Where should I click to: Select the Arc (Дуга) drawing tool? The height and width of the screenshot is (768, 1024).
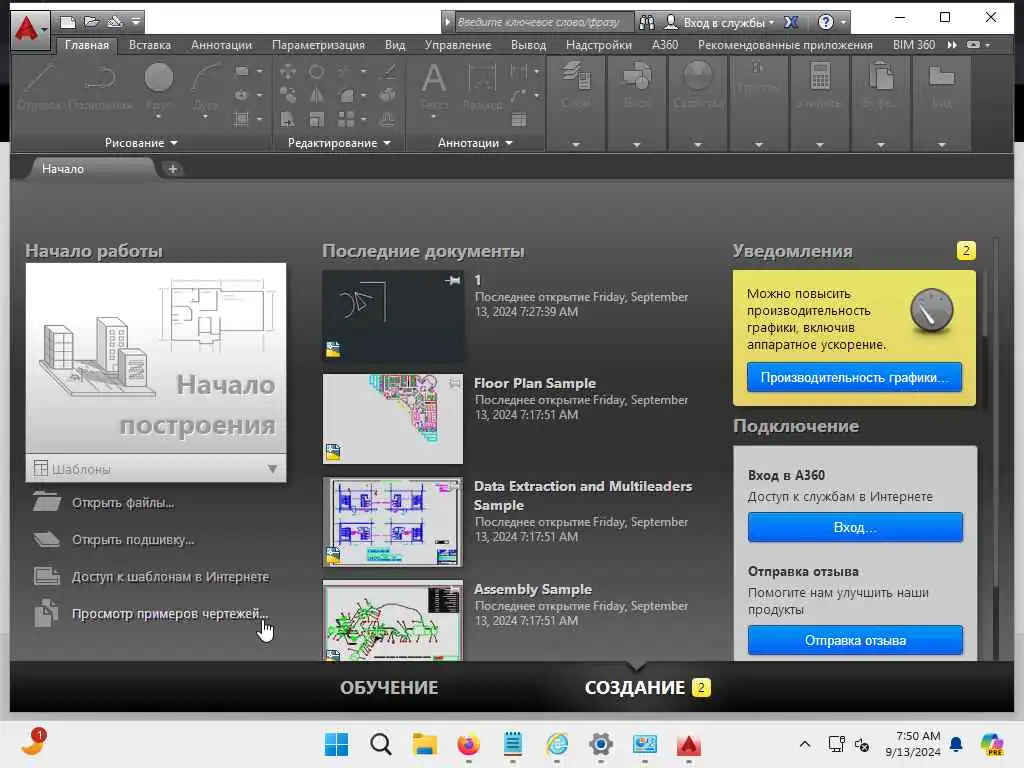click(205, 85)
